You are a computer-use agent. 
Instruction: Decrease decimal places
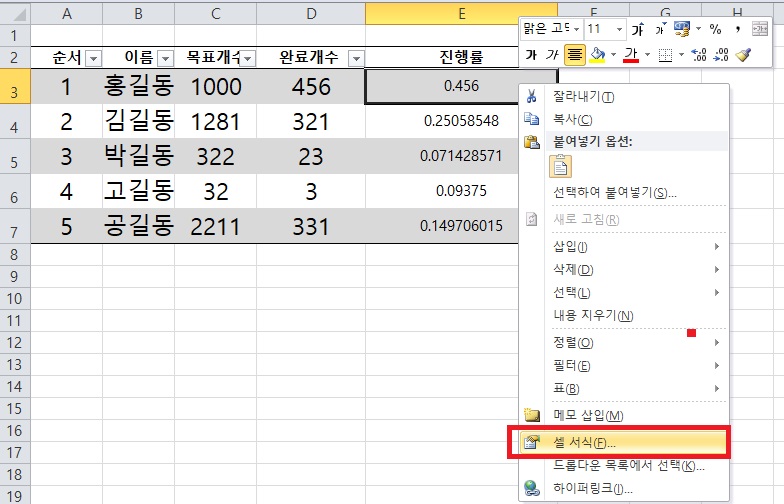tap(721, 54)
